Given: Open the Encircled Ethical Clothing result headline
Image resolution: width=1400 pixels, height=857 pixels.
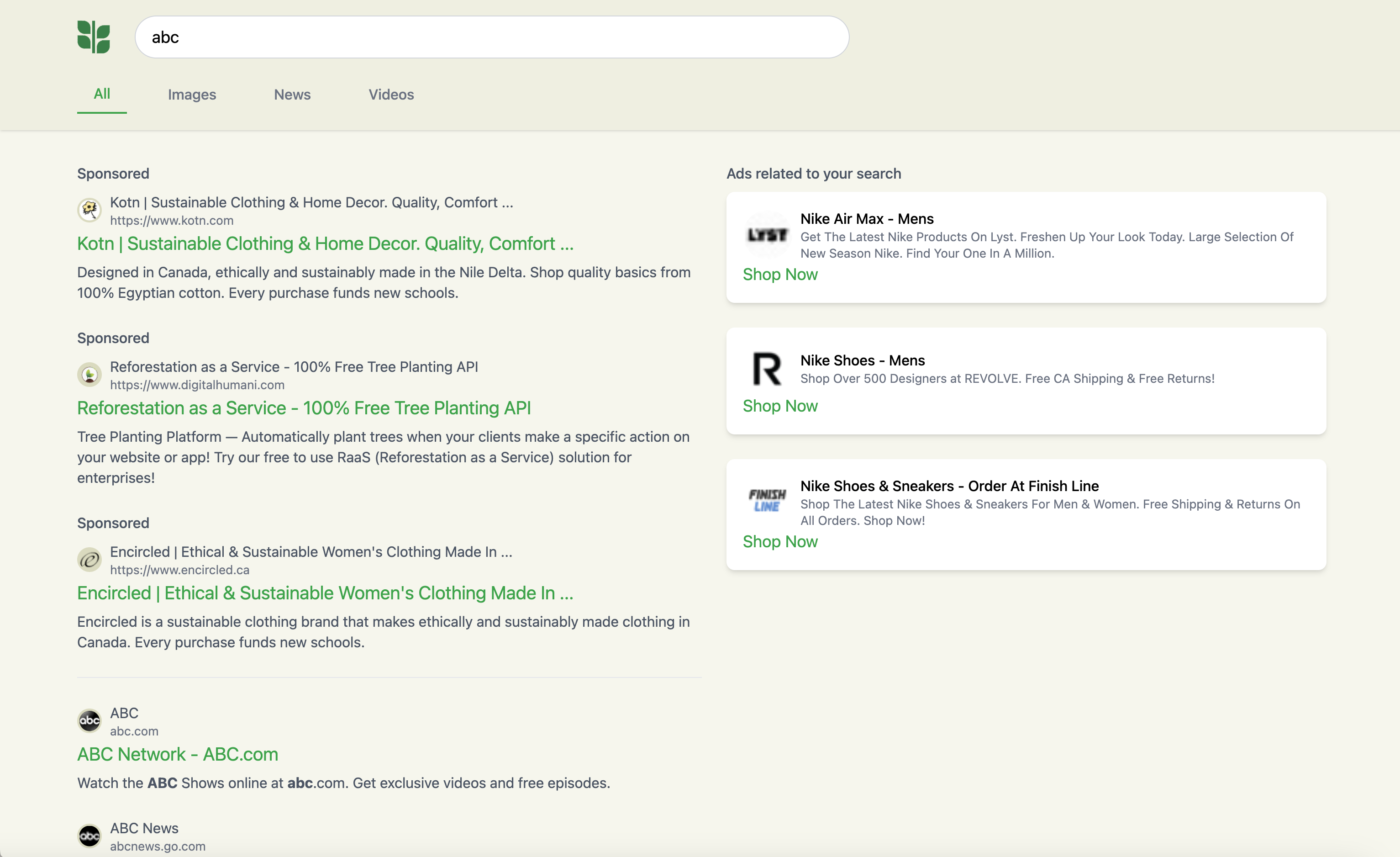Looking at the screenshot, I should pyautogui.click(x=325, y=593).
